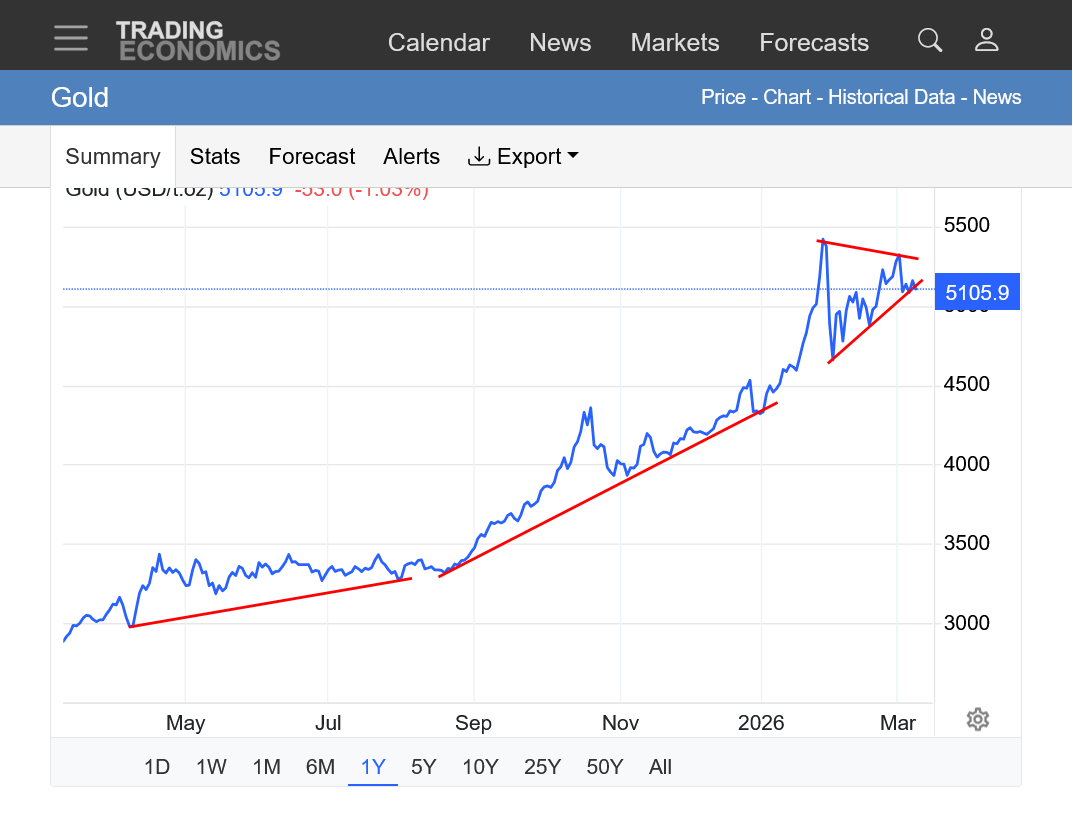Viewport: 1073px width, 828px height.
Task: Open the hamburger navigation menu
Action: click(71, 39)
